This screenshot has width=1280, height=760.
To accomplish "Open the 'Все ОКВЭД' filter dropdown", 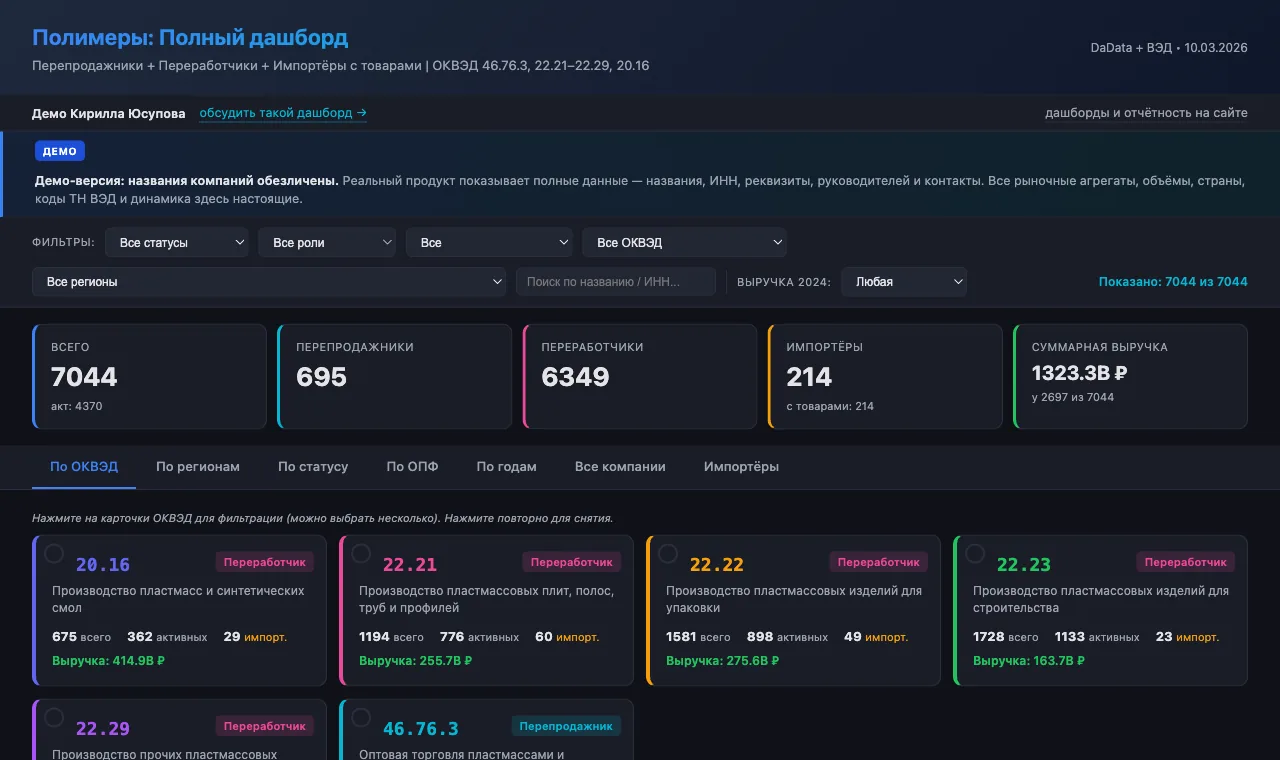I will coord(685,243).
